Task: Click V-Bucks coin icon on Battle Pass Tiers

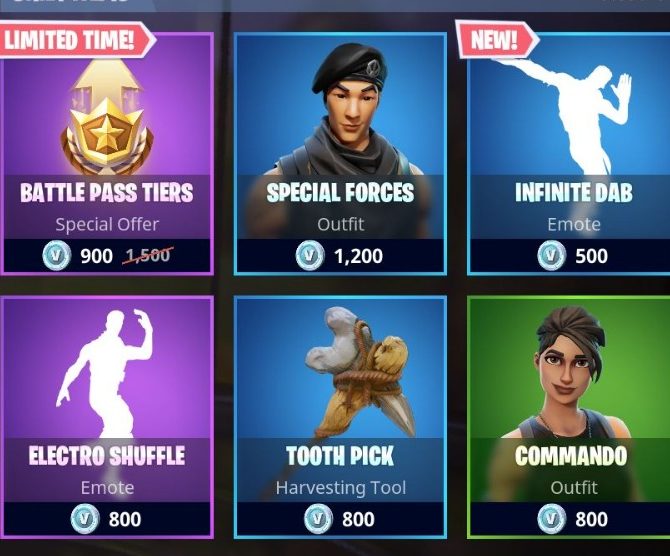Action: click(x=57, y=256)
